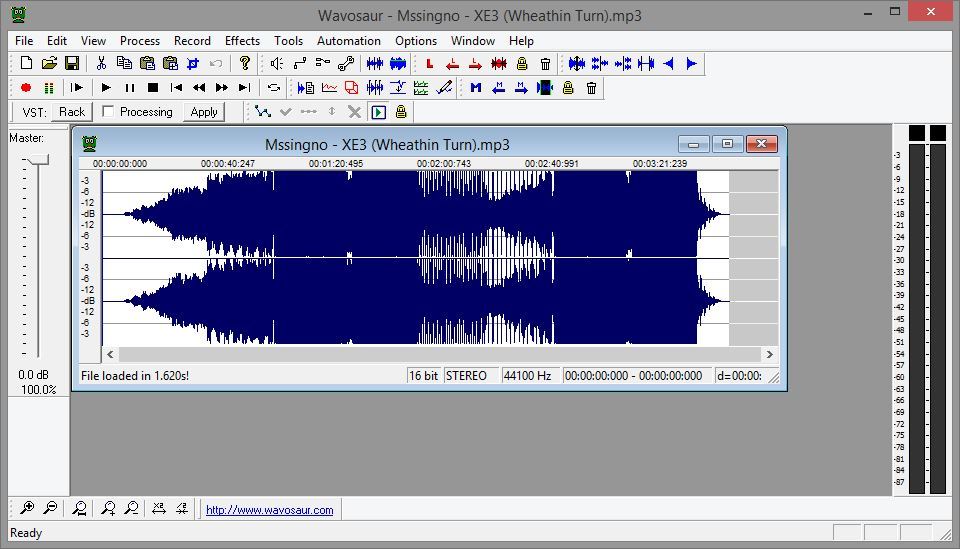Viewport: 960px width, 549px height.
Task: Toggle the loop points lock icon
Action: click(x=522, y=63)
